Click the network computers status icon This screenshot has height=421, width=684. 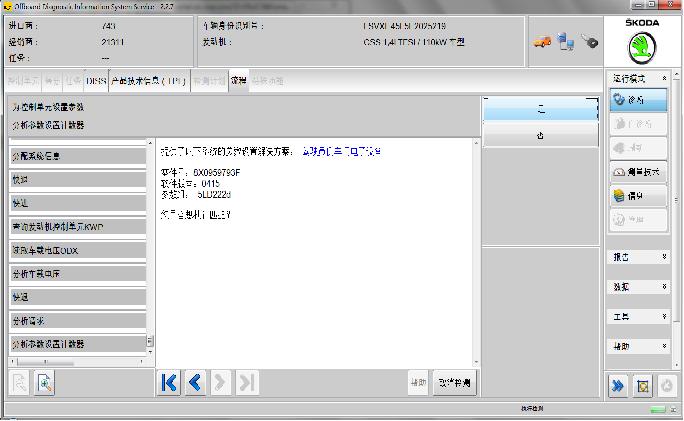click(x=566, y=42)
